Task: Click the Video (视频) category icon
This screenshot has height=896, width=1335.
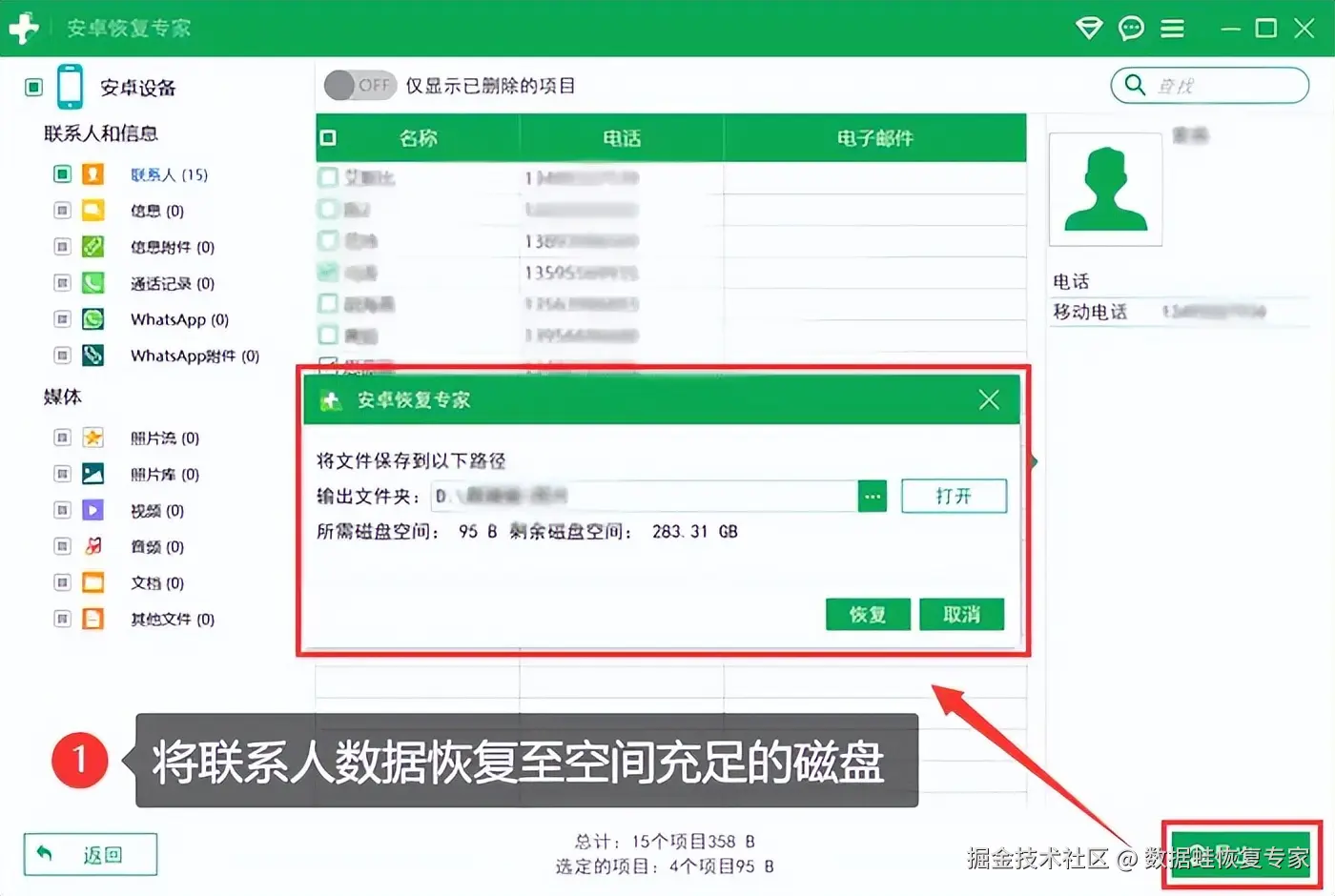Action: coord(92,510)
